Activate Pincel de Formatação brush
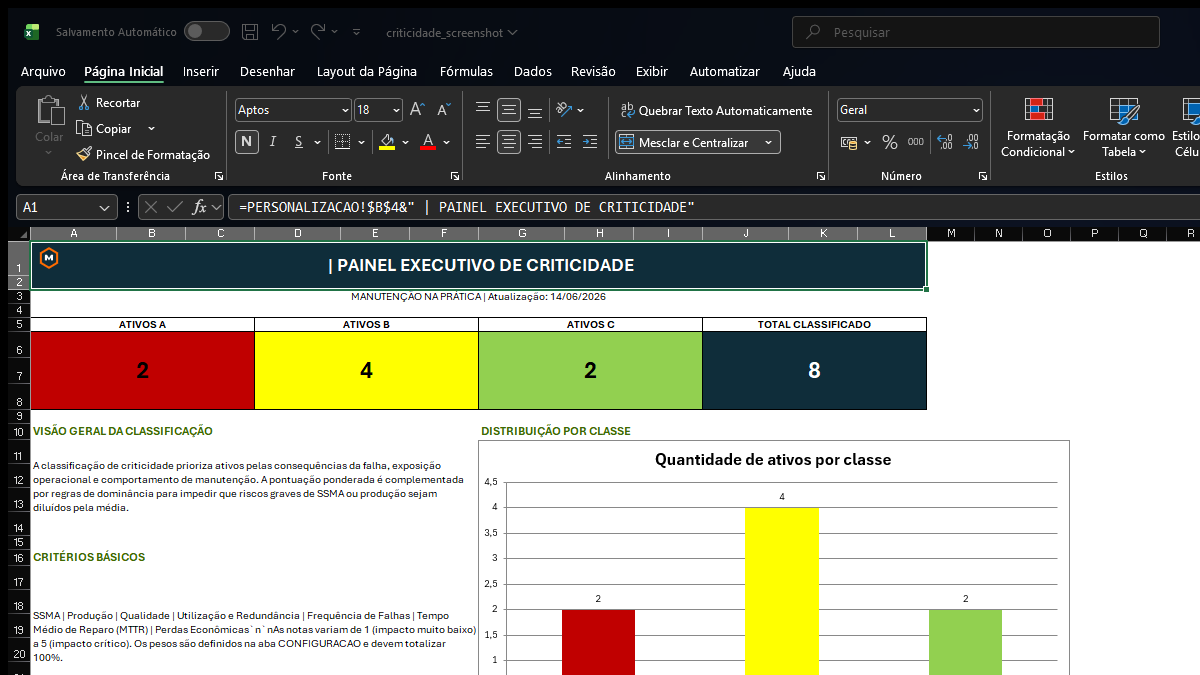This screenshot has width=1200, height=675. point(143,154)
